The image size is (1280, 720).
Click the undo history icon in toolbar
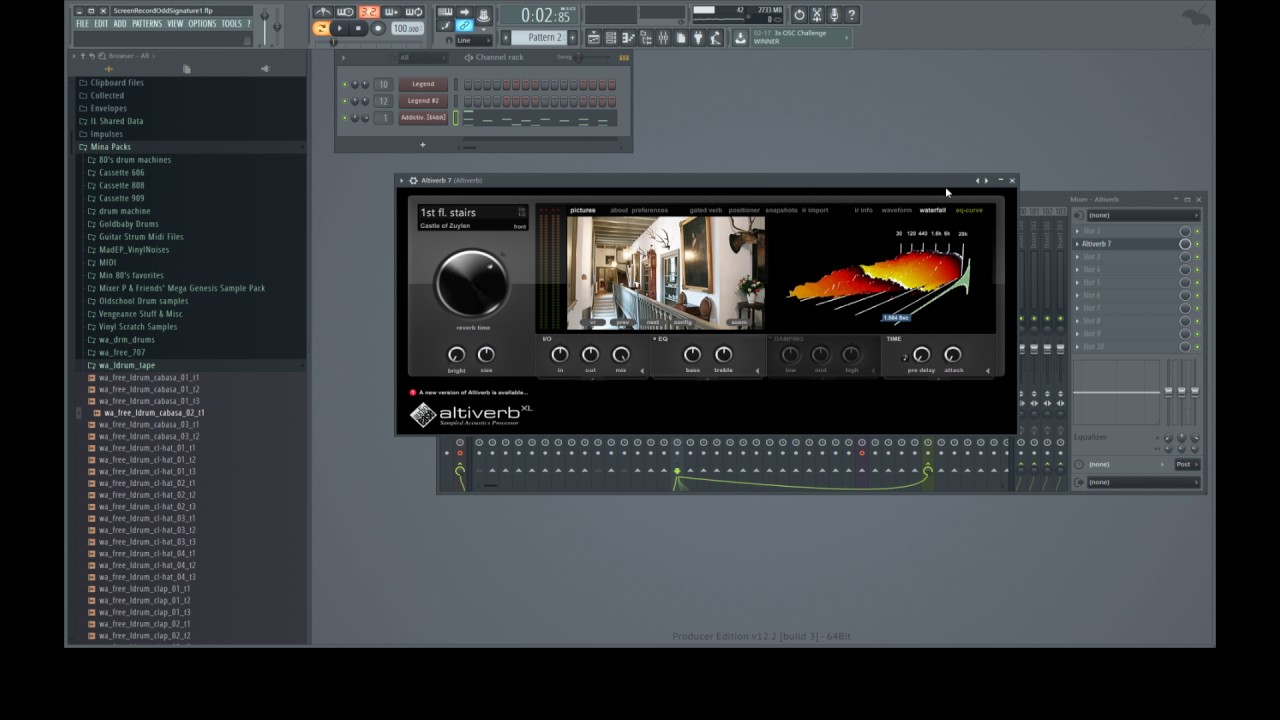click(x=799, y=15)
